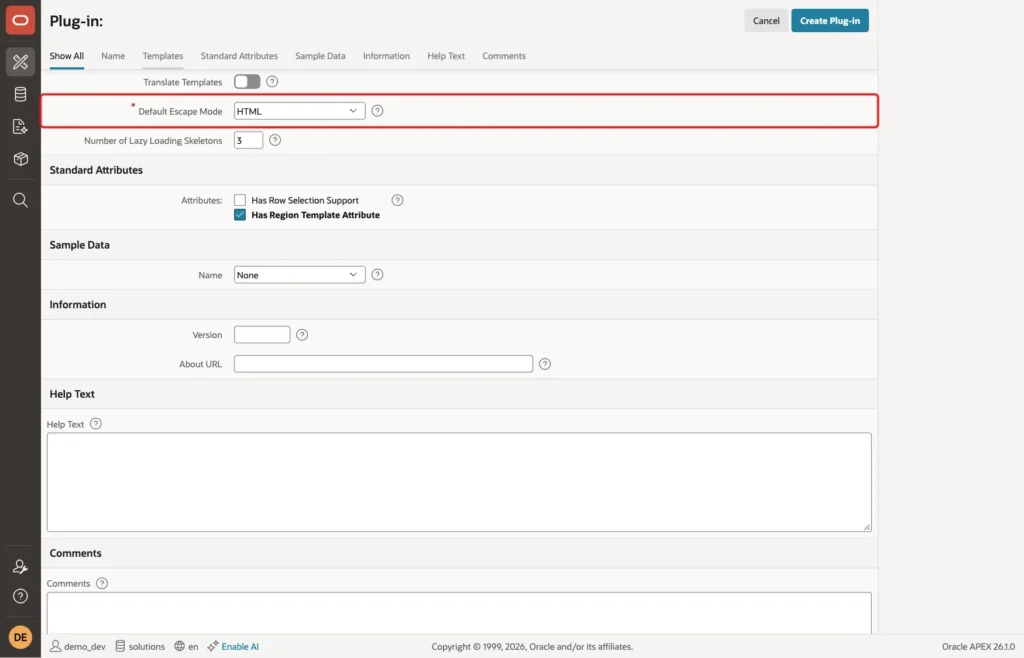Image resolution: width=1024 pixels, height=658 pixels.
Task: Open search from the sidebar
Action: (20, 200)
